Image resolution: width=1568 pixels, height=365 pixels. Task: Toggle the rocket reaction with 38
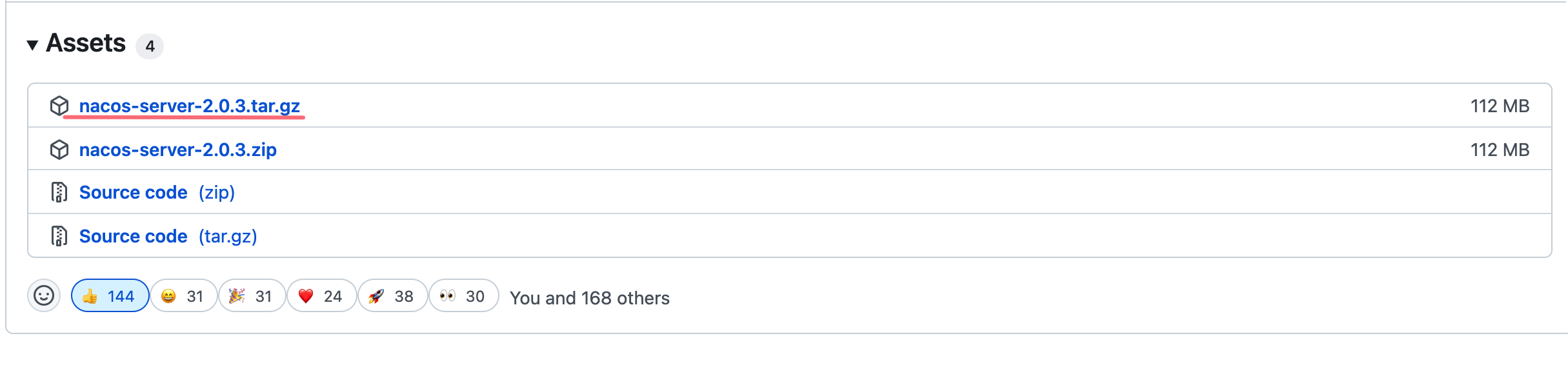(392, 296)
